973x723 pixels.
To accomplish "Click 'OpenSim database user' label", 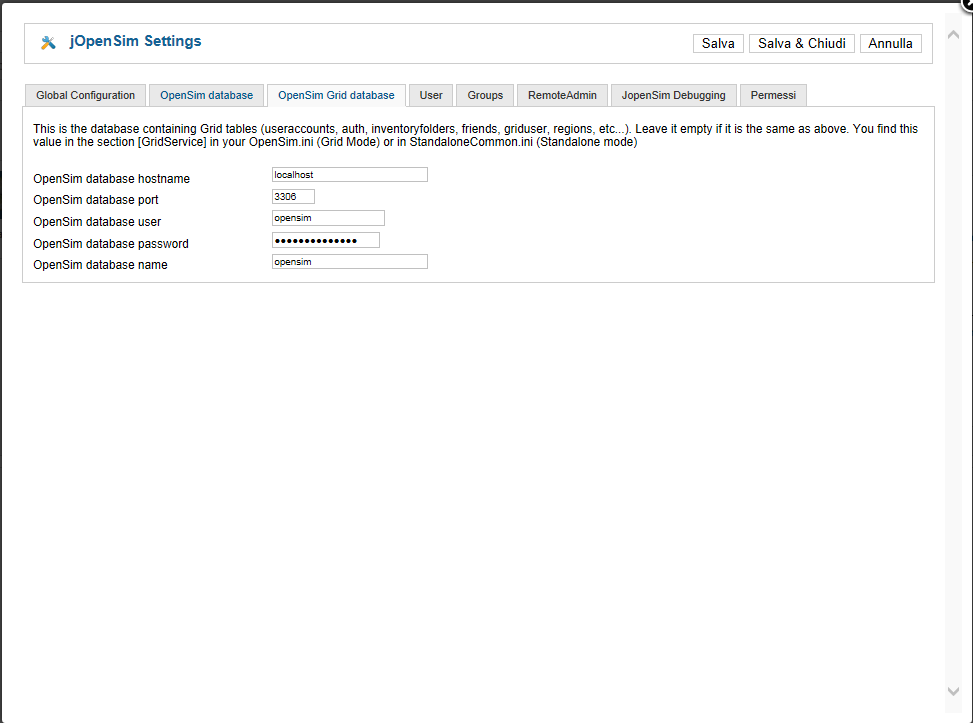I will pyautogui.click(x=97, y=222).
